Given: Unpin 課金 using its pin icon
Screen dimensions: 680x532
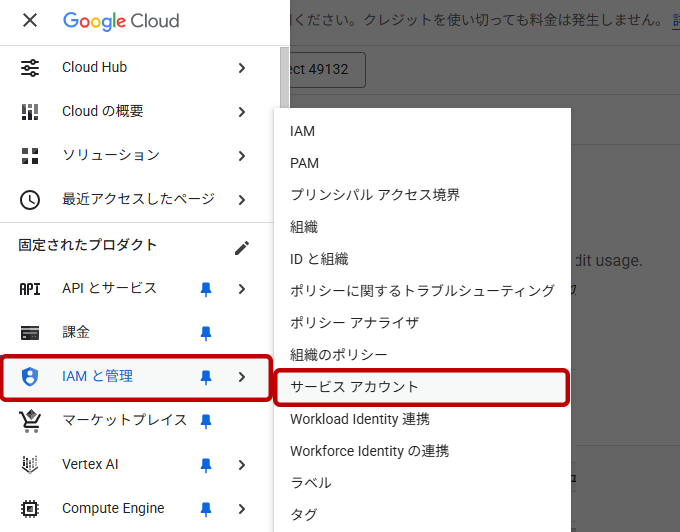Looking at the screenshot, I should coord(206,333).
